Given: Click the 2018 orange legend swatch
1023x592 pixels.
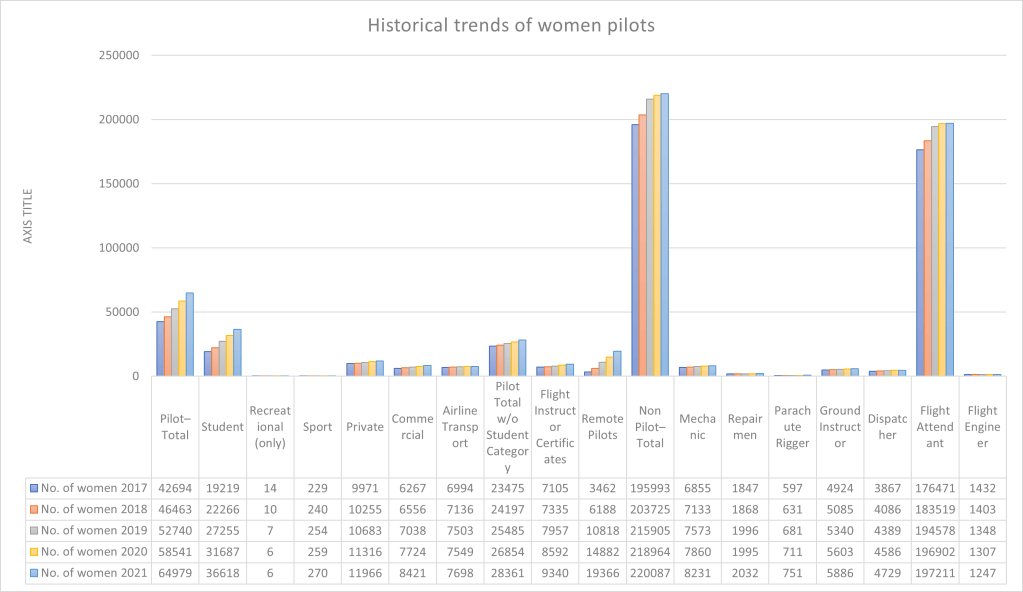Looking at the screenshot, I should pyautogui.click(x=34, y=509).
